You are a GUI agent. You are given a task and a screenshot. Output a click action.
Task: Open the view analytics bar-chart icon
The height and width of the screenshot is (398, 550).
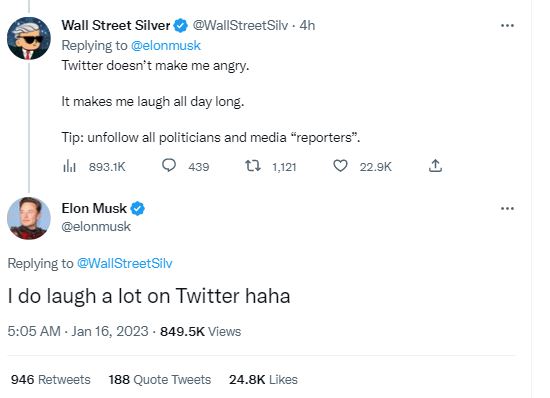pyautogui.click(x=69, y=166)
